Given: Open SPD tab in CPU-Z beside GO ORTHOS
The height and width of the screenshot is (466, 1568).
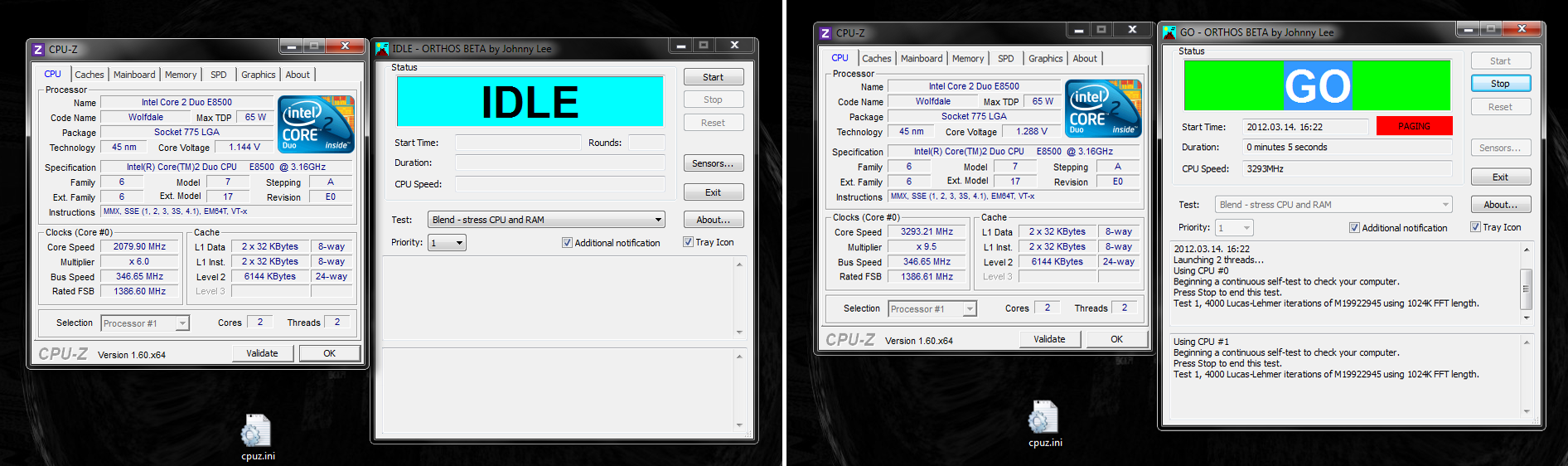Looking at the screenshot, I should pos(1006,59).
